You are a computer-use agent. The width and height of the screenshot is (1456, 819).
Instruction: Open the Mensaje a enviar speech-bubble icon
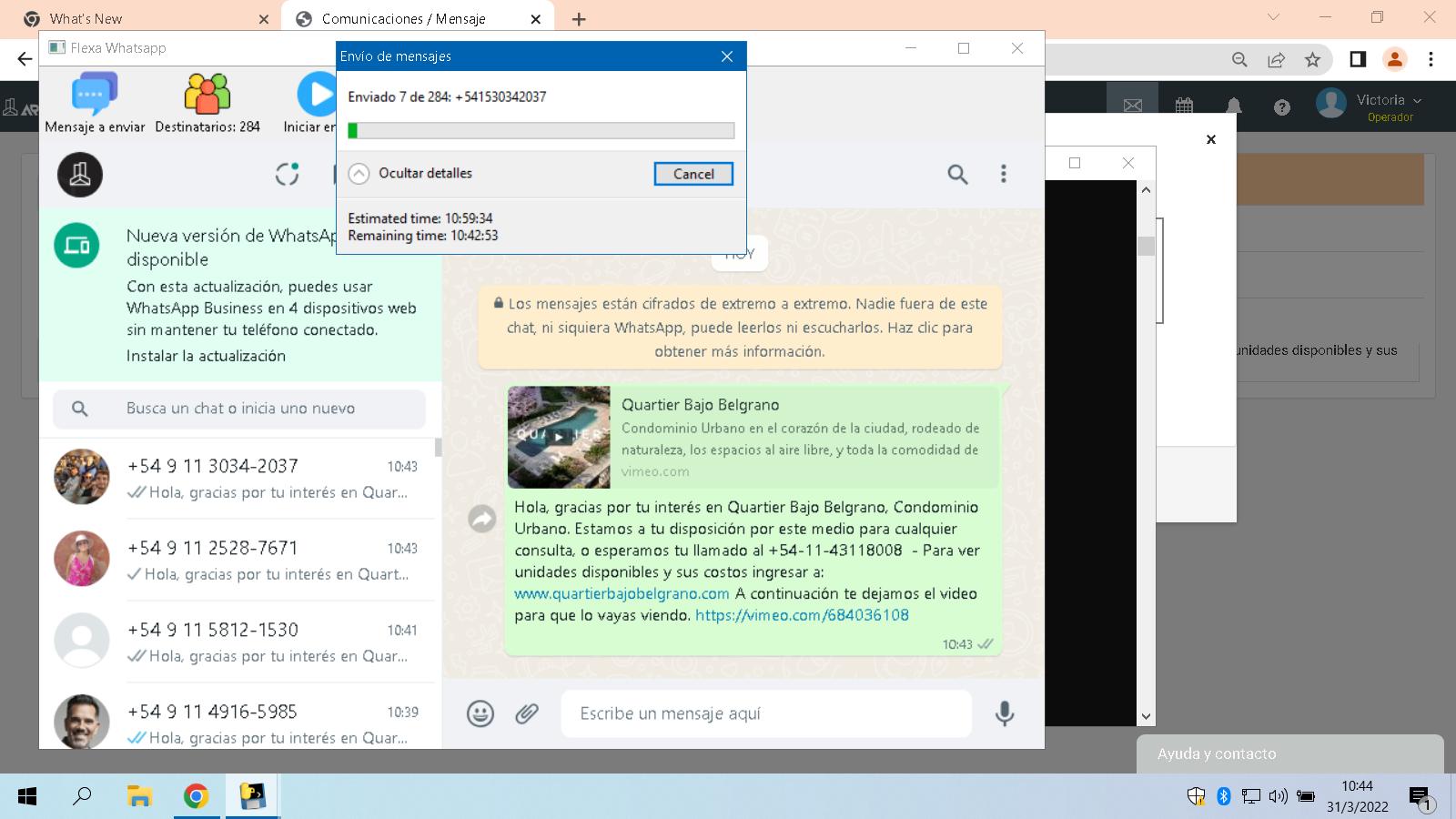(x=95, y=94)
